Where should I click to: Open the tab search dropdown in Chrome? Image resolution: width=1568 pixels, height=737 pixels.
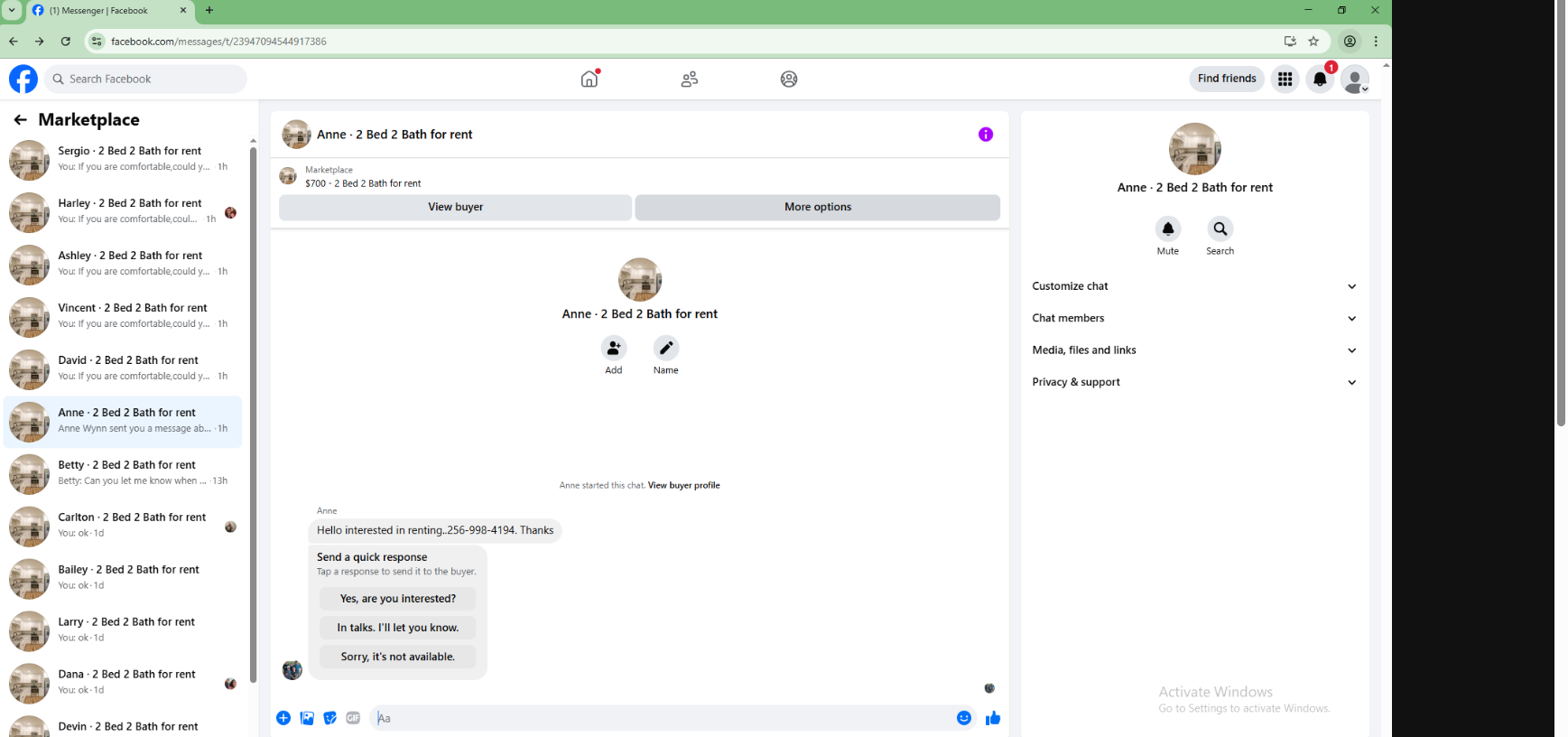[x=13, y=11]
